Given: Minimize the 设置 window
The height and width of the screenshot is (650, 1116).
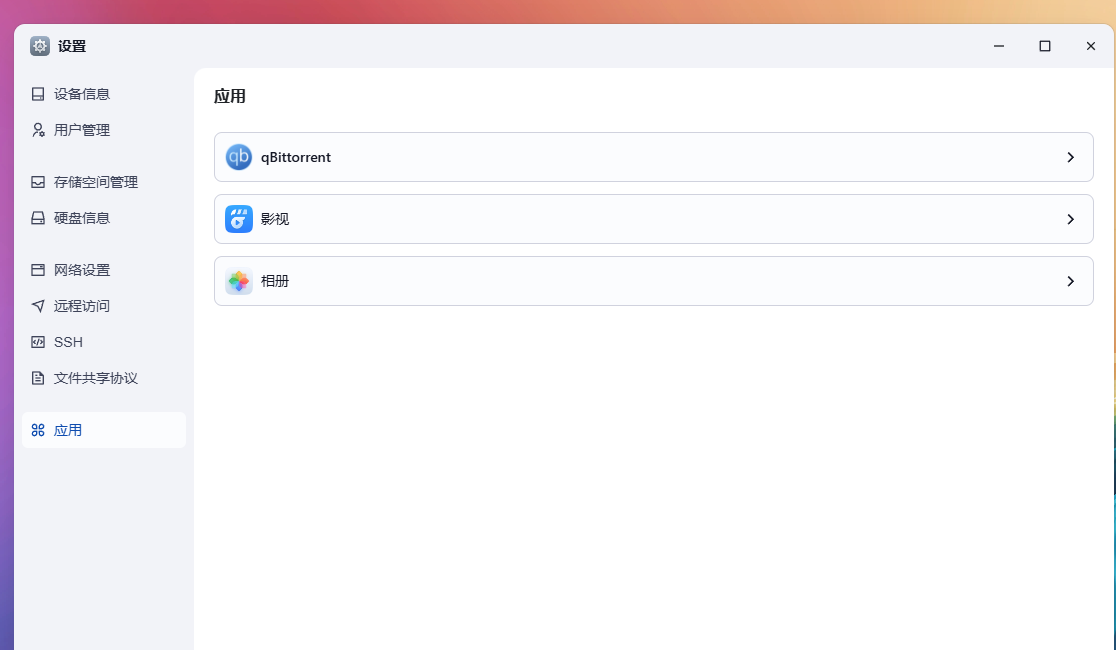Looking at the screenshot, I should click(x=999, y=46).
